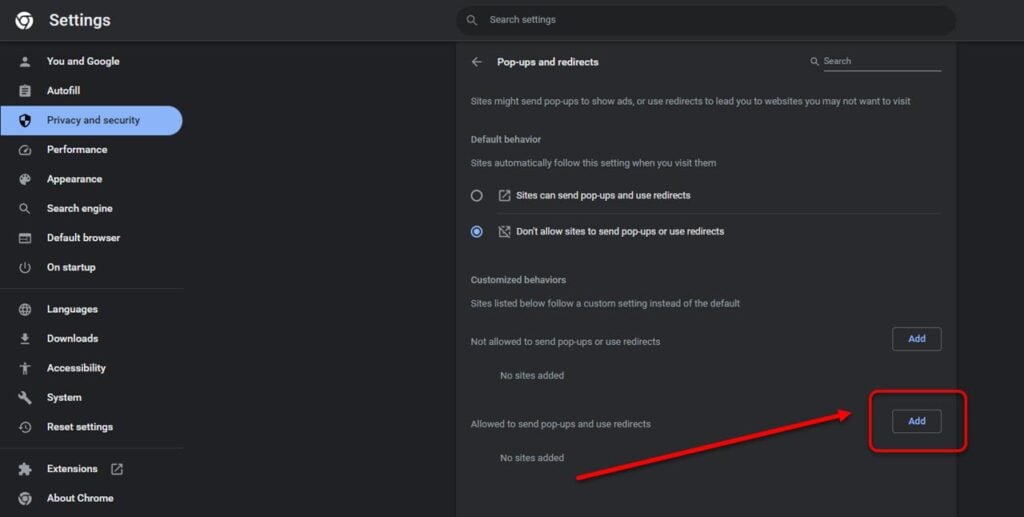Click the Performance gauge icon
The width and height of the screenshot is (1024, 517).
pyautogui.click(x=25, y=149)
